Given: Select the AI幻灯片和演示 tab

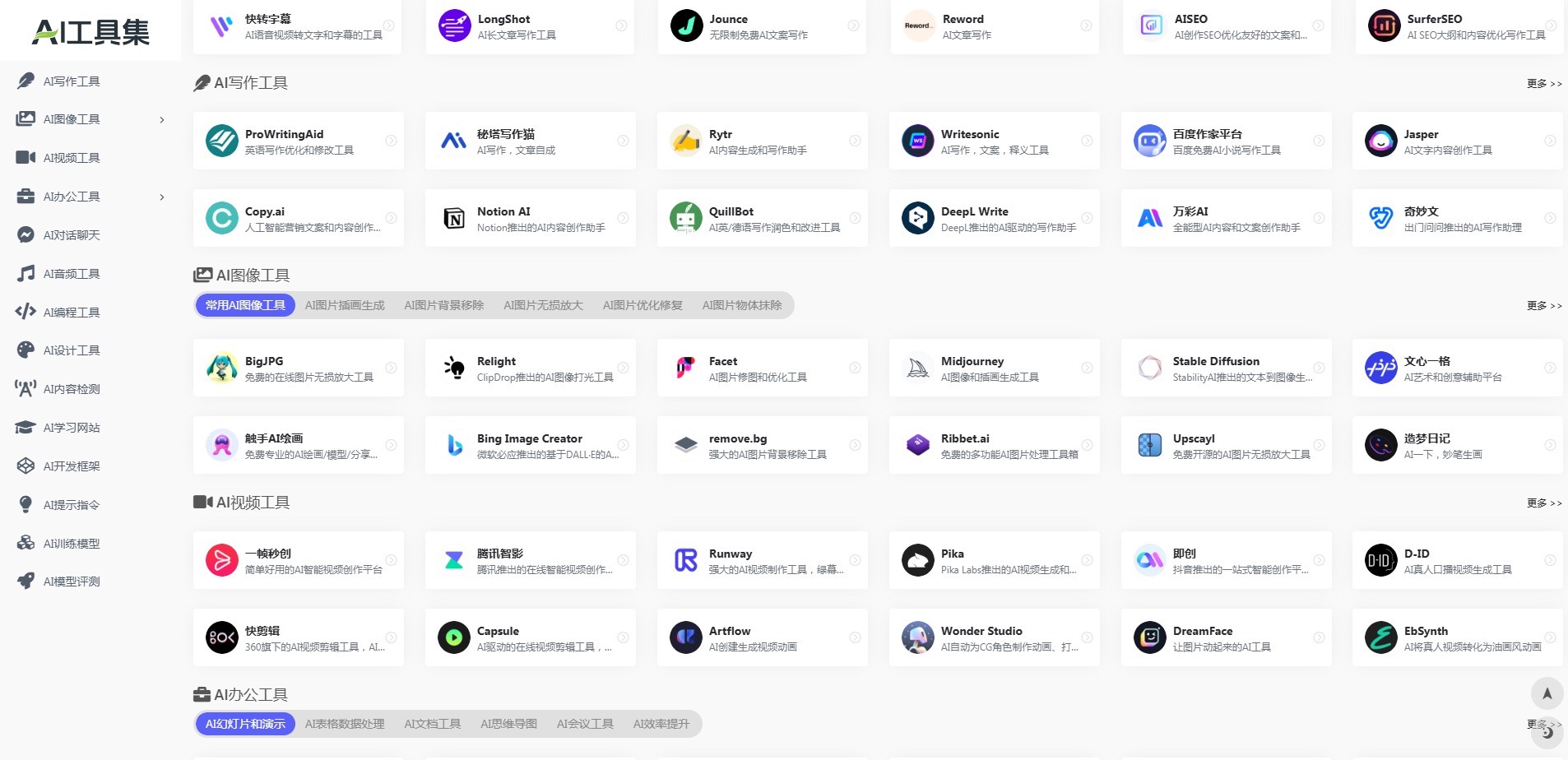Looking at the screenshot, I should click(245, 724).
